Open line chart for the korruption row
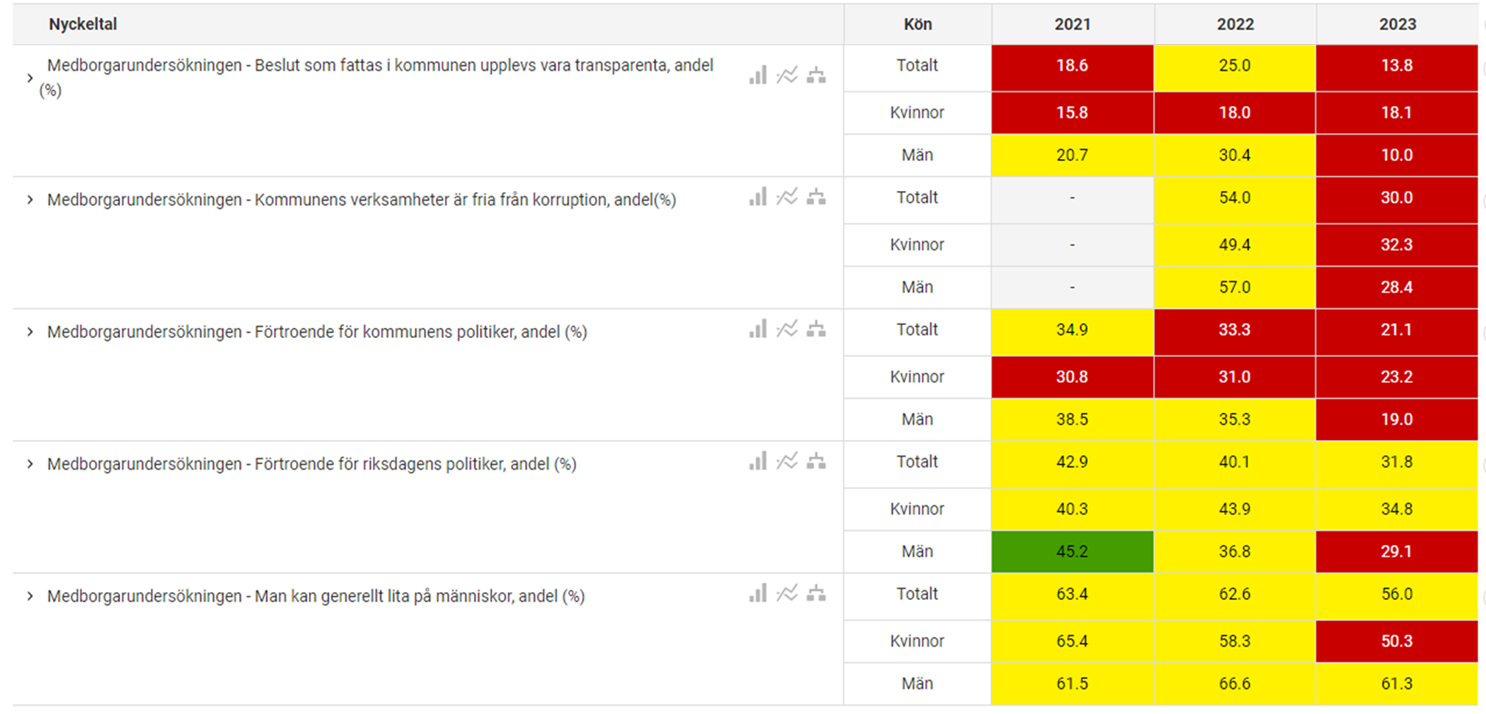This screenshot has height=714, width=1486. coord(787,198)
